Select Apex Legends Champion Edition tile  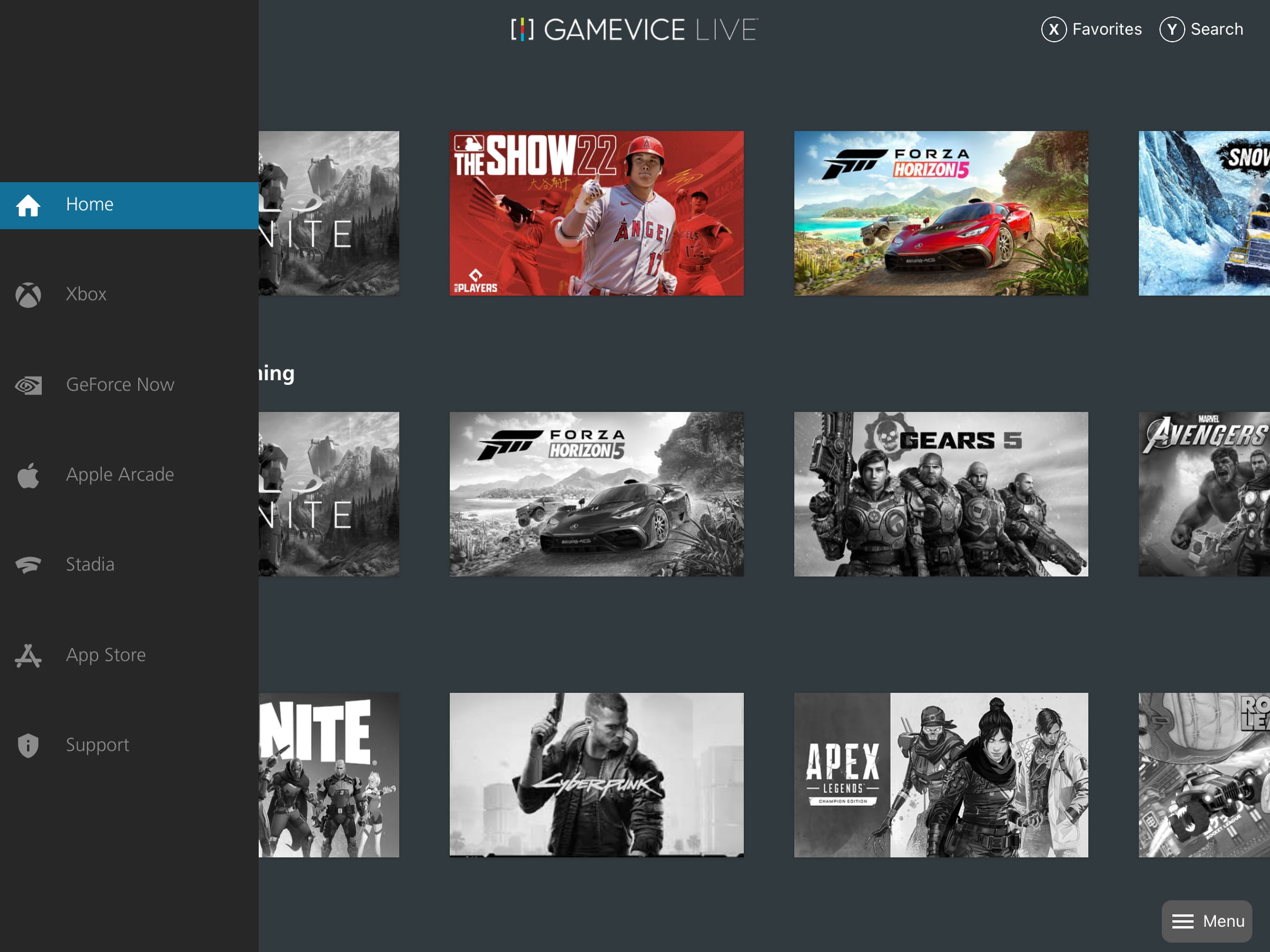[x=941, y=775]
